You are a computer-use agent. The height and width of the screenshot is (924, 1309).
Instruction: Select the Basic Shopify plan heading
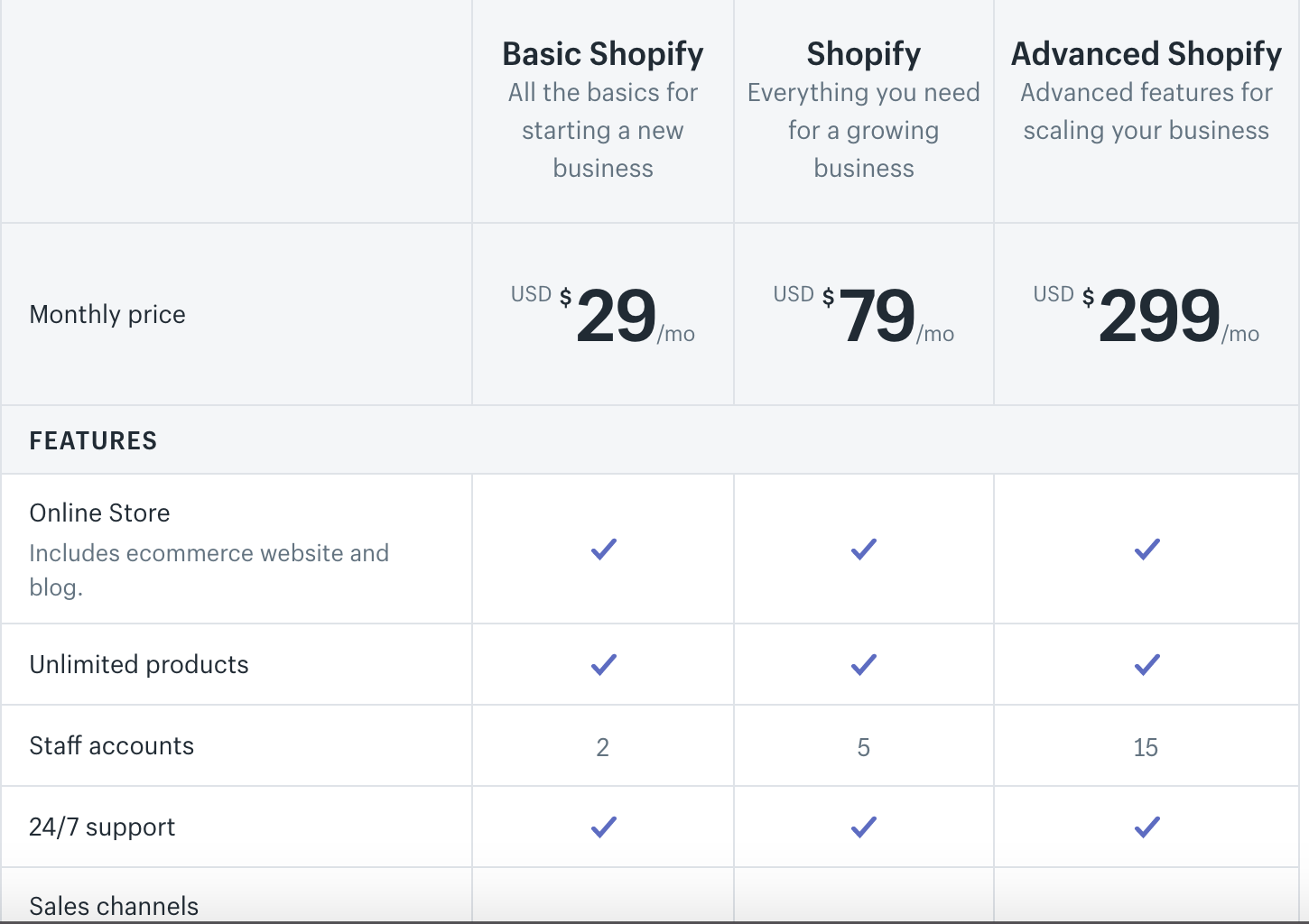tap(603, 54)
